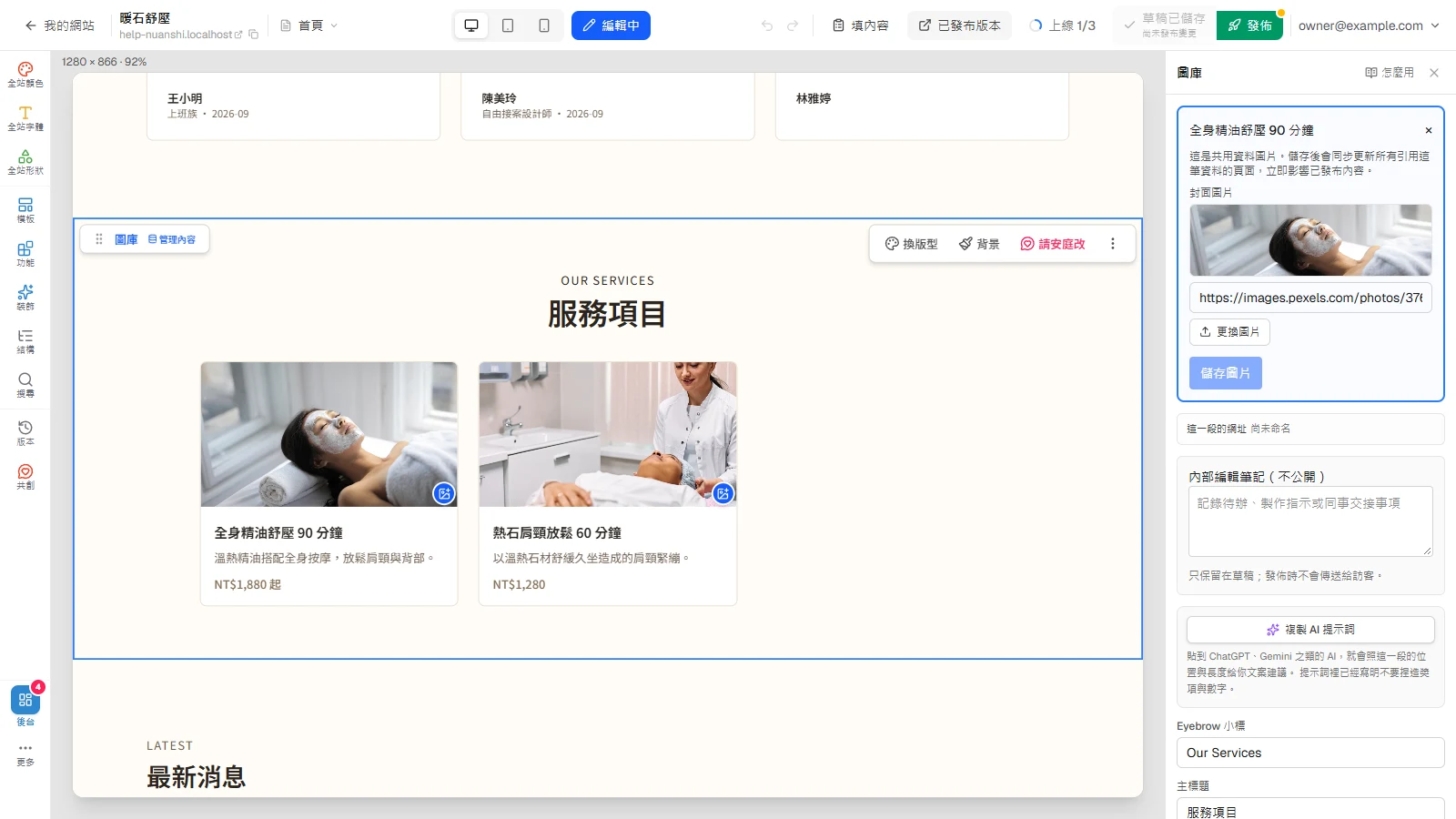Click the 填內容 fill content button
The image size is (1456, 819).
click(861, 25)
